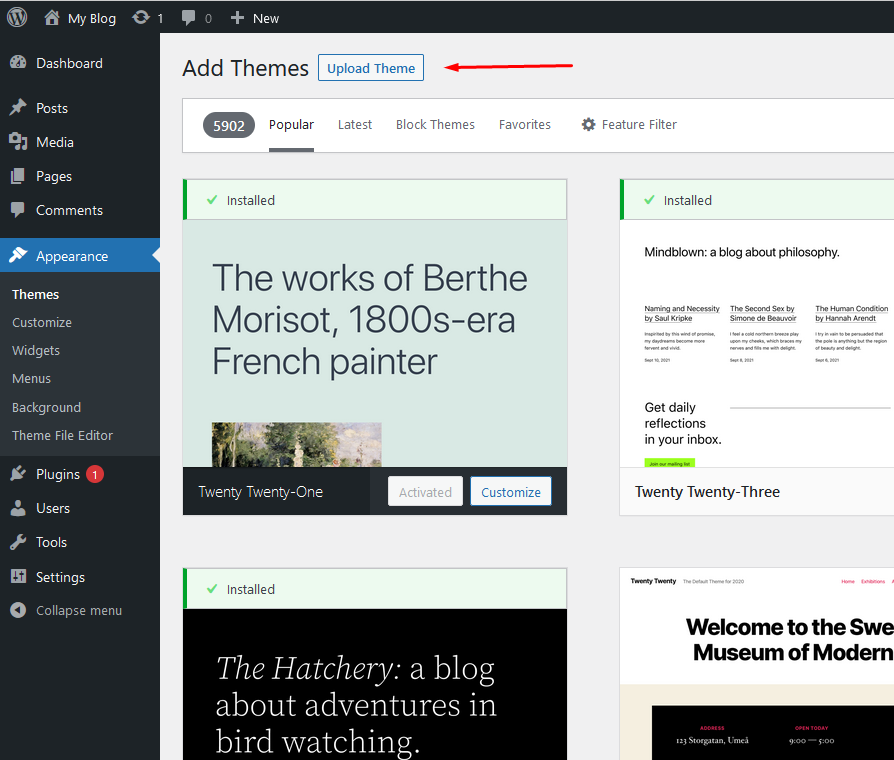Open the updates icon in admin bar

(142, 18)
